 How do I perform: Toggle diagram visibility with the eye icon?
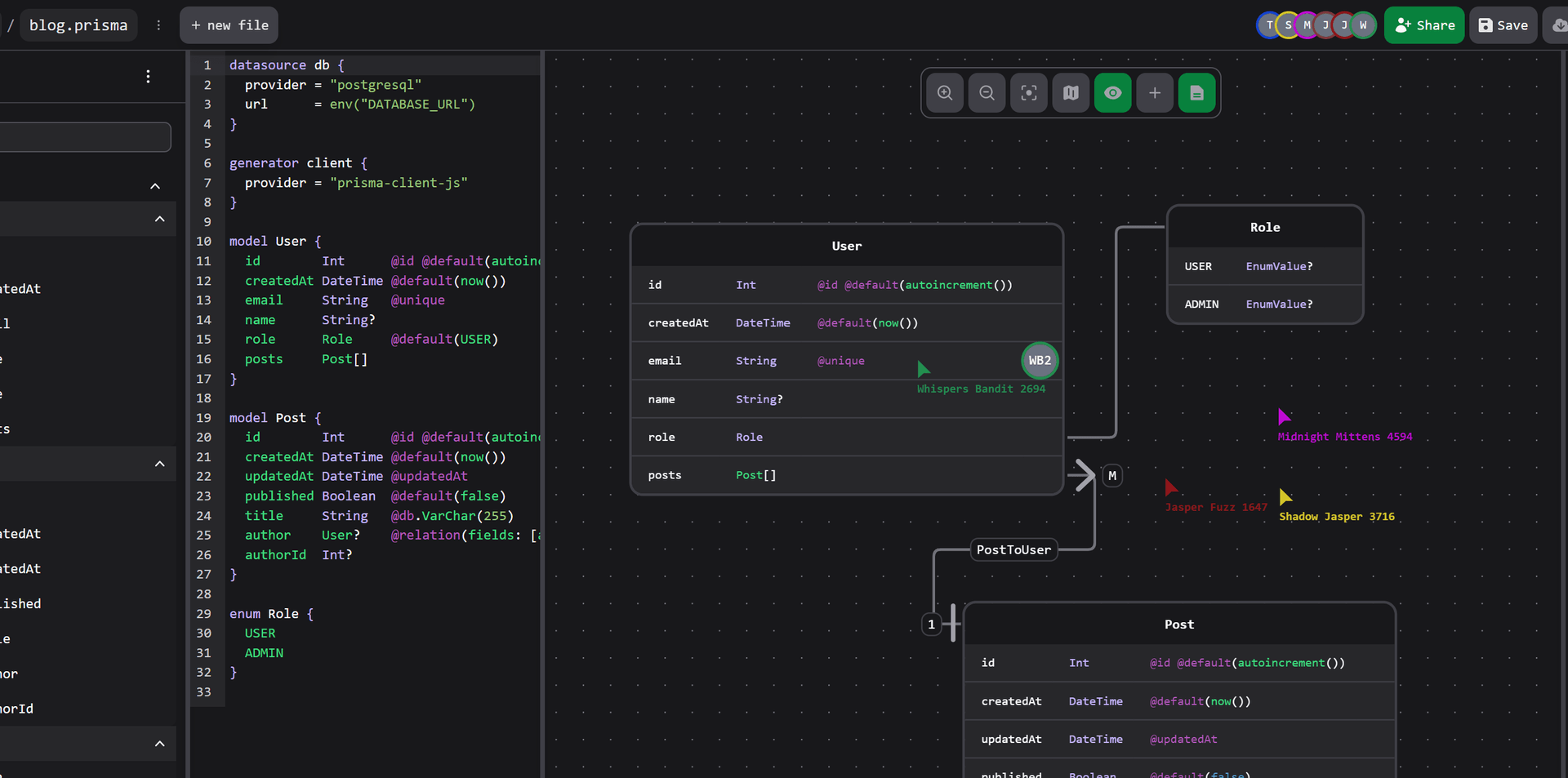(x=1112, y=93)
